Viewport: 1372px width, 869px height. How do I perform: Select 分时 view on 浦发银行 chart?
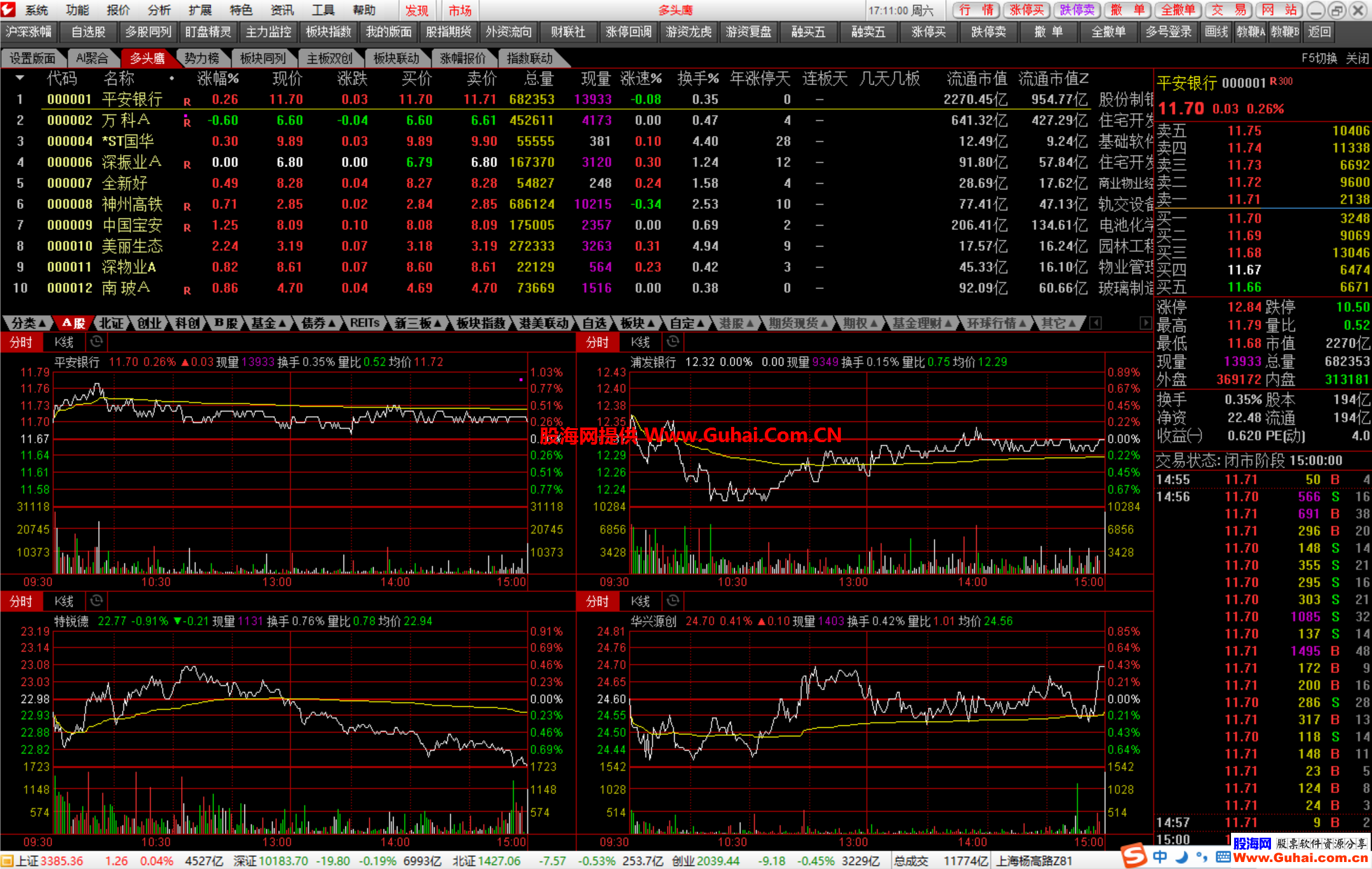[597, 342]
